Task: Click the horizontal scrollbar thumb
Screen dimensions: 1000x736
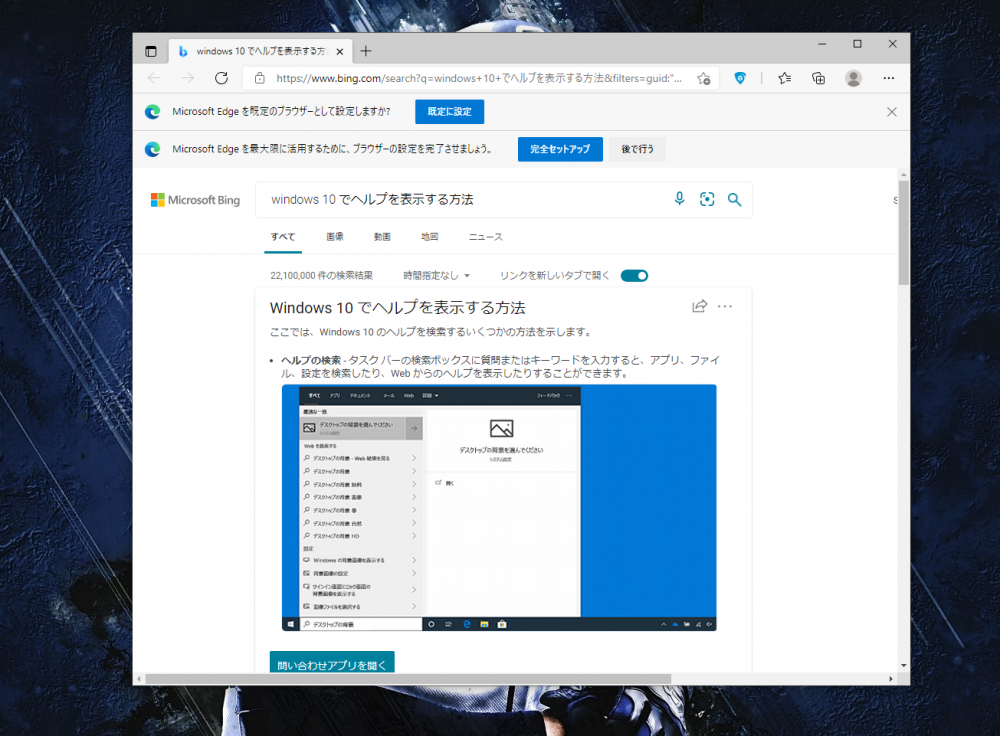Action: [408, 679]
